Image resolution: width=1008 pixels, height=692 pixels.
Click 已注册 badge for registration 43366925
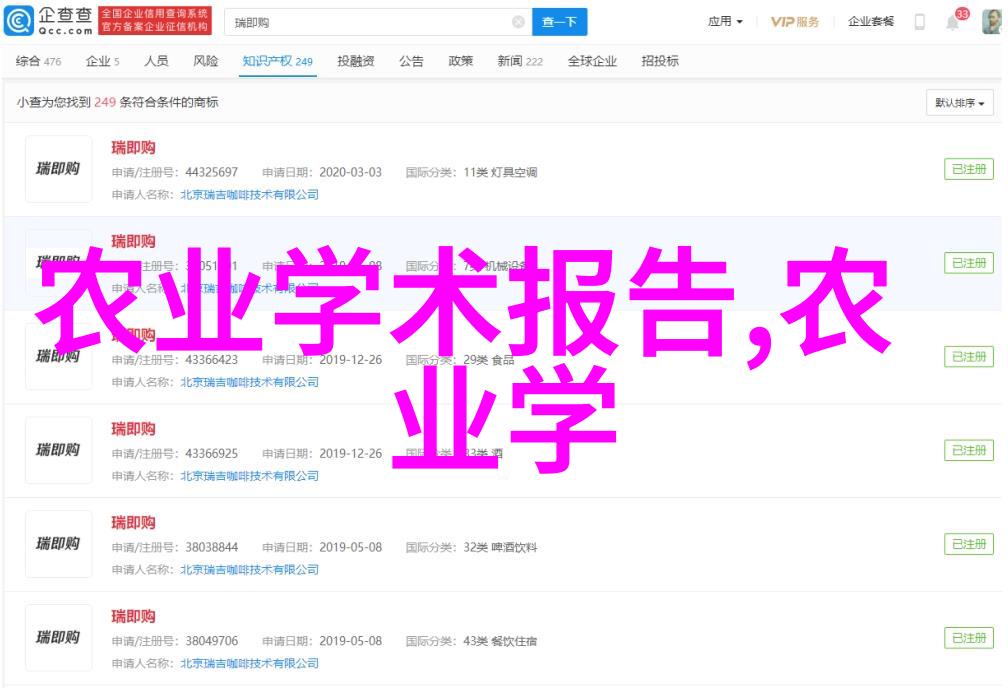969,451
